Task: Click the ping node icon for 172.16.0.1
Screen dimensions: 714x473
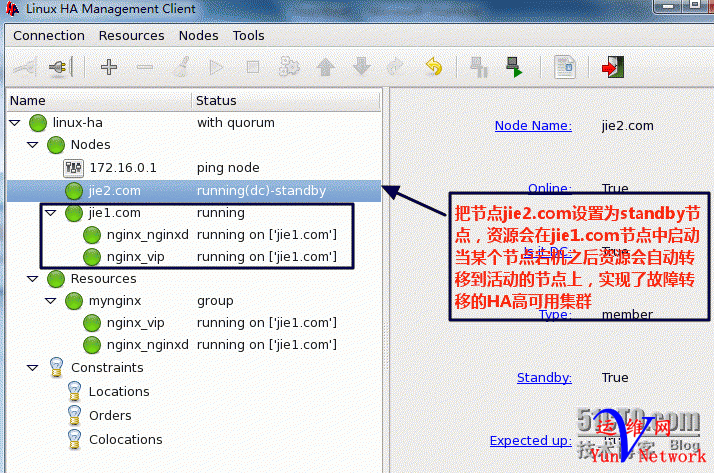Action: pos(73,168)
